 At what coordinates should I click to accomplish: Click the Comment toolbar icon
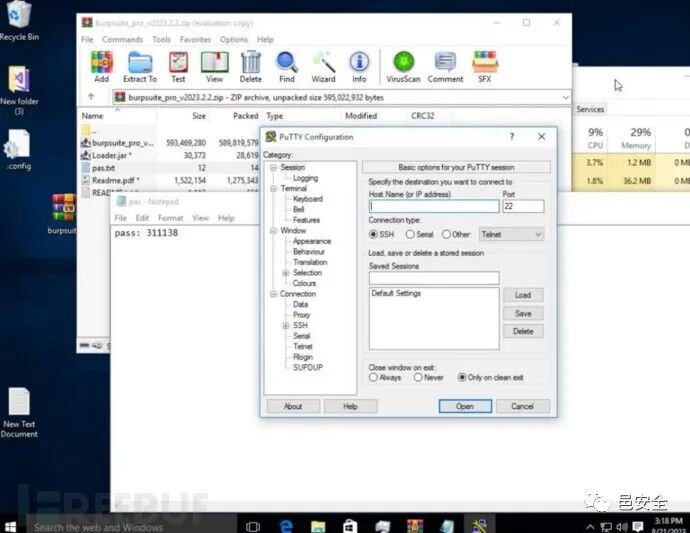pos(445,66)
